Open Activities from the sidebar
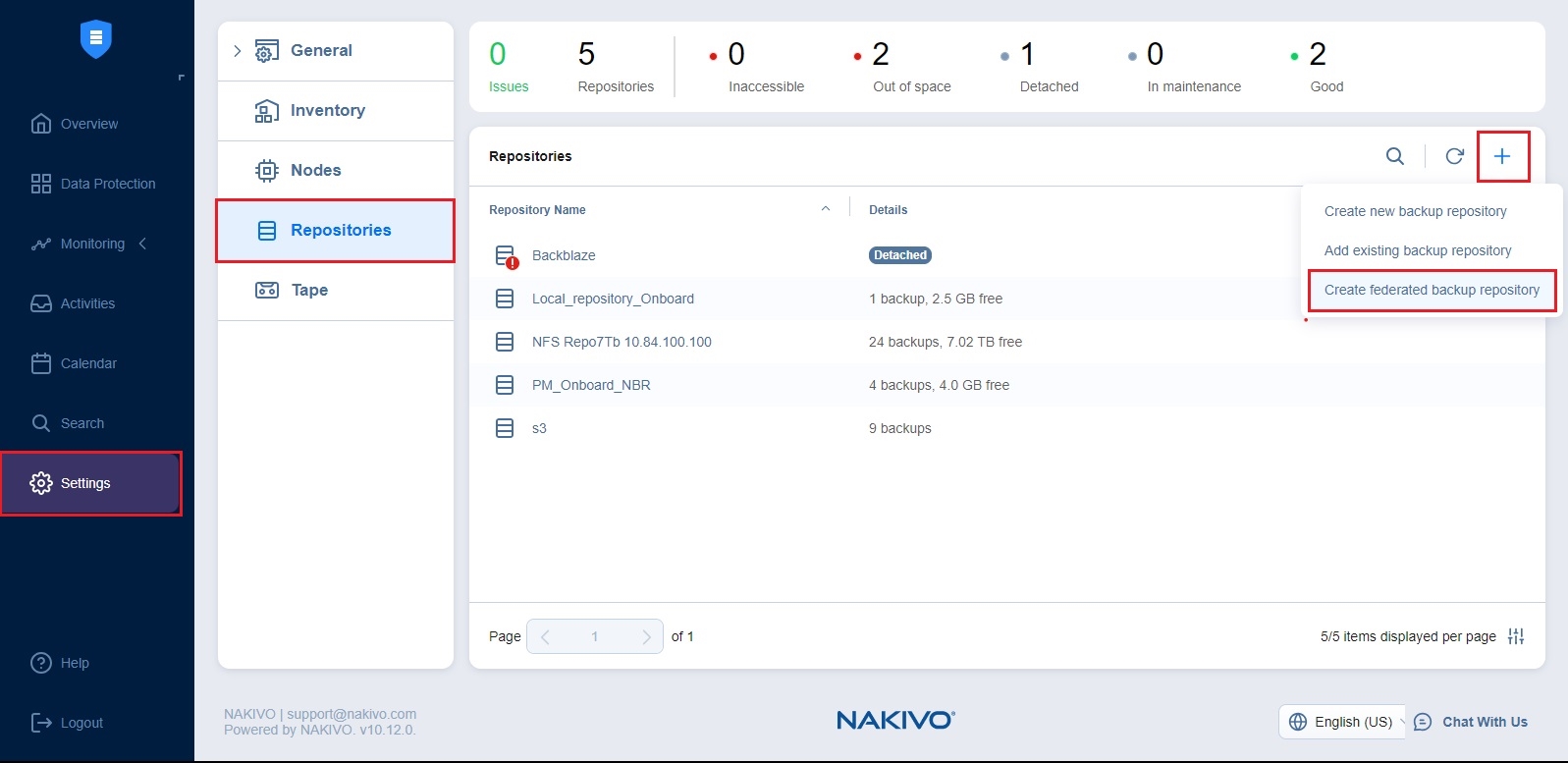Screen dimensions: 1568x763 pos(87,303)
